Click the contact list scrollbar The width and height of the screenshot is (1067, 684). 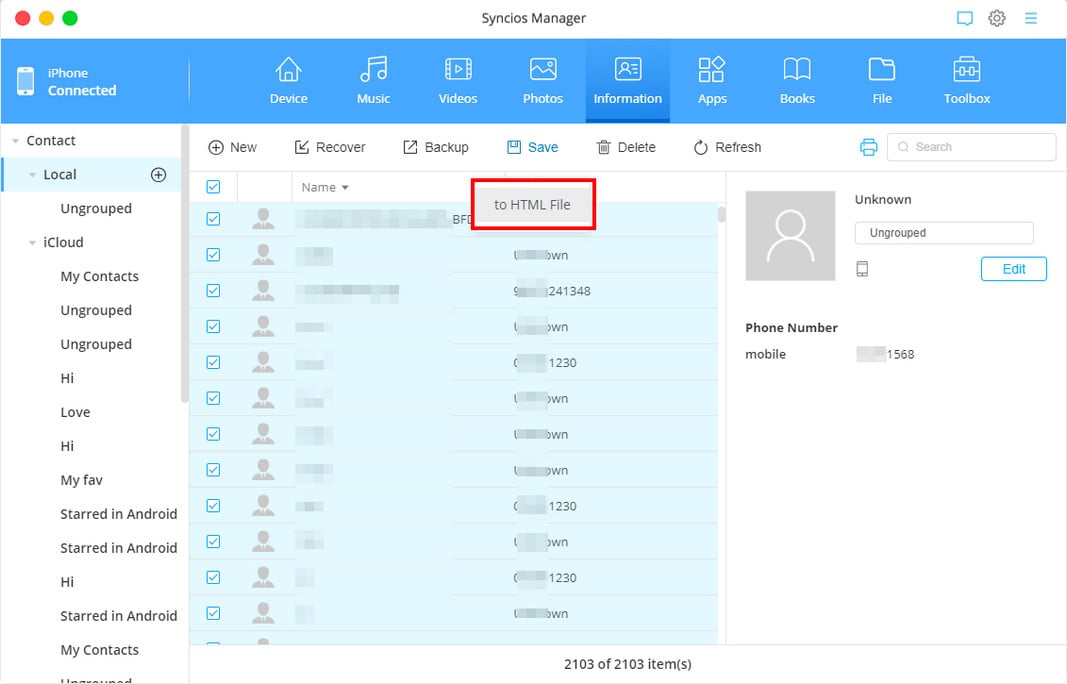click(721, 215)
